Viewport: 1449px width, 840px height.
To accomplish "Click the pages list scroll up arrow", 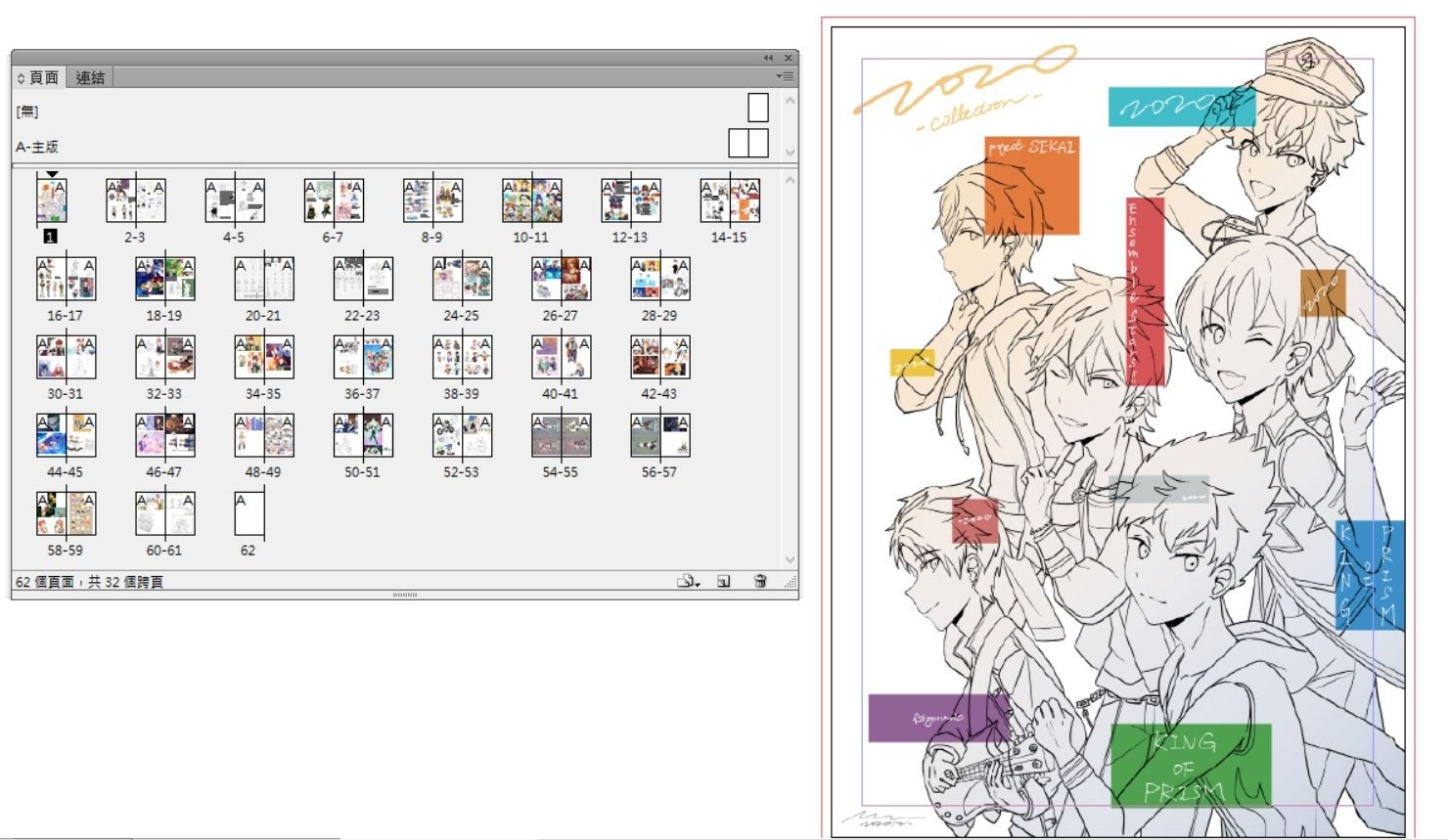I will tap(790, 180).
